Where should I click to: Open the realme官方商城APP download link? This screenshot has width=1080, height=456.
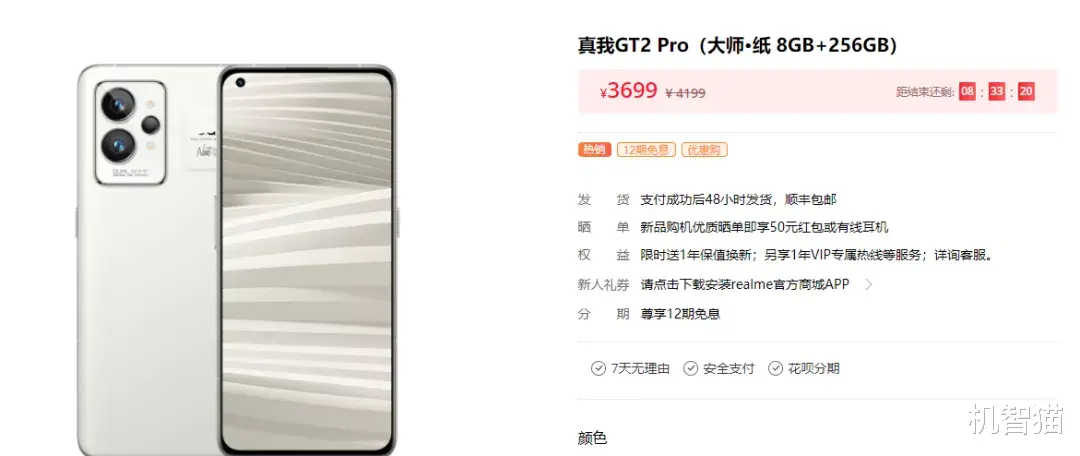click(745, 284)
